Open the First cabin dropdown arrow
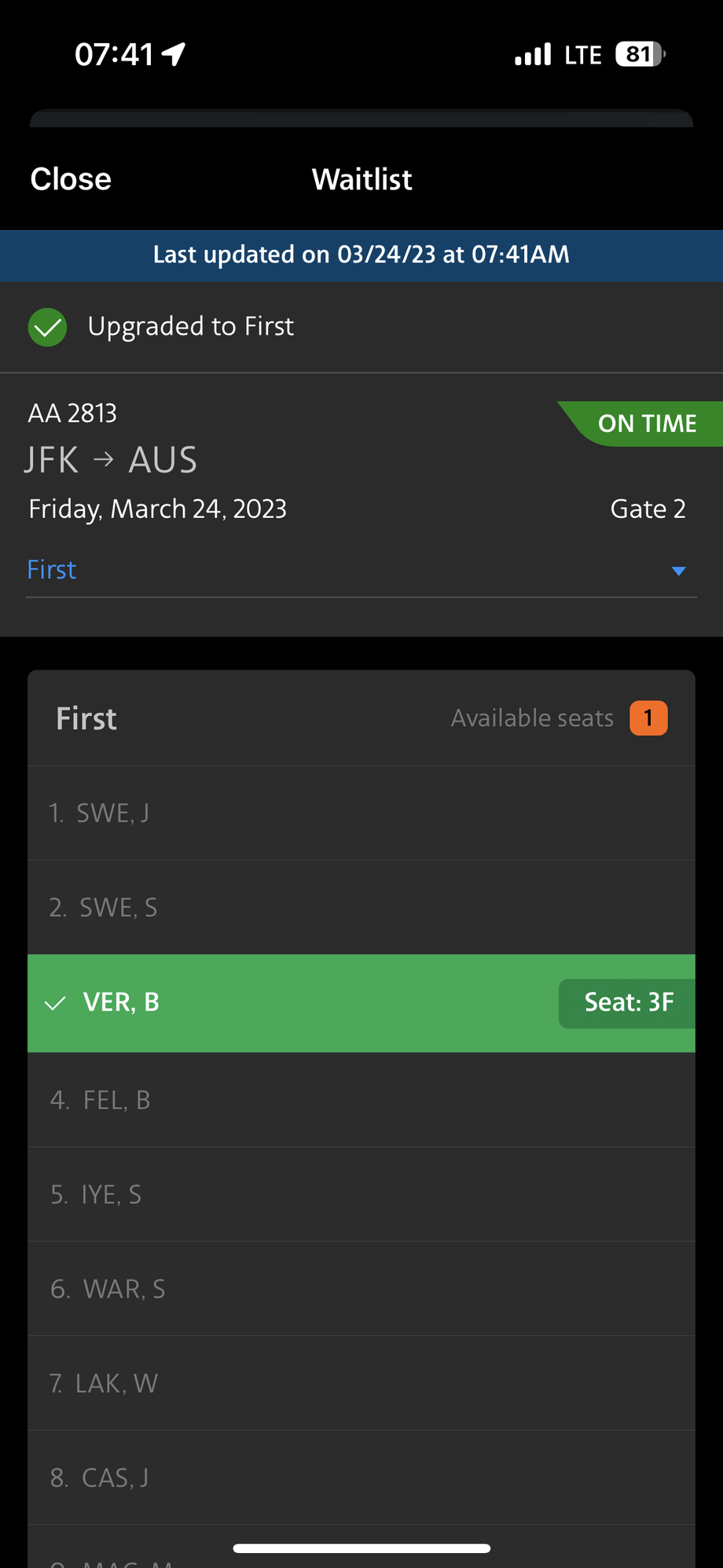The image size is (723, 1568). click(x=679, y=571)
